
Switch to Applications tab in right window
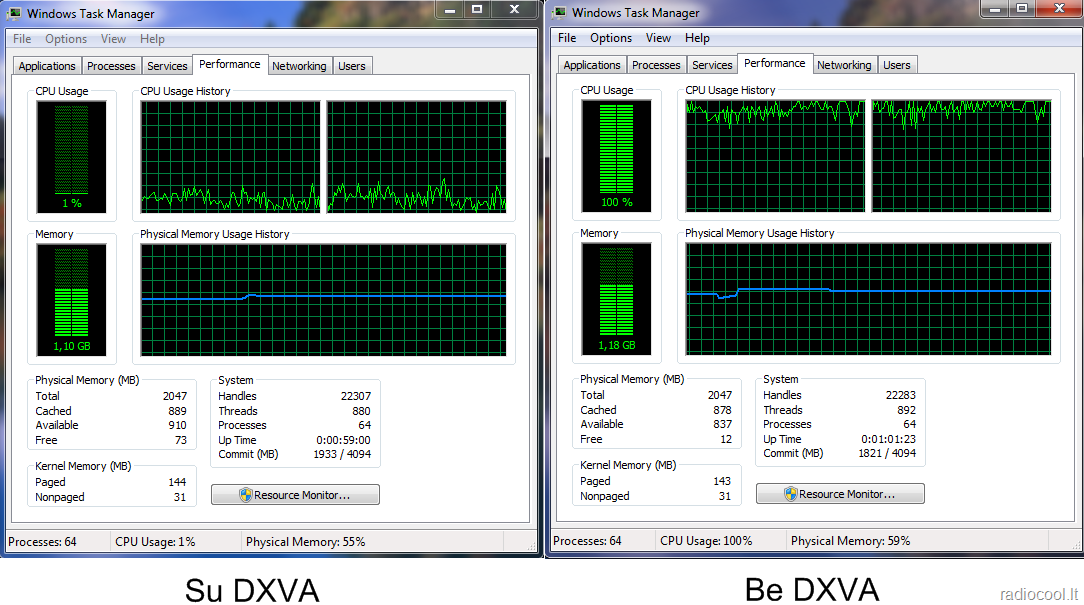pos(592,65)
